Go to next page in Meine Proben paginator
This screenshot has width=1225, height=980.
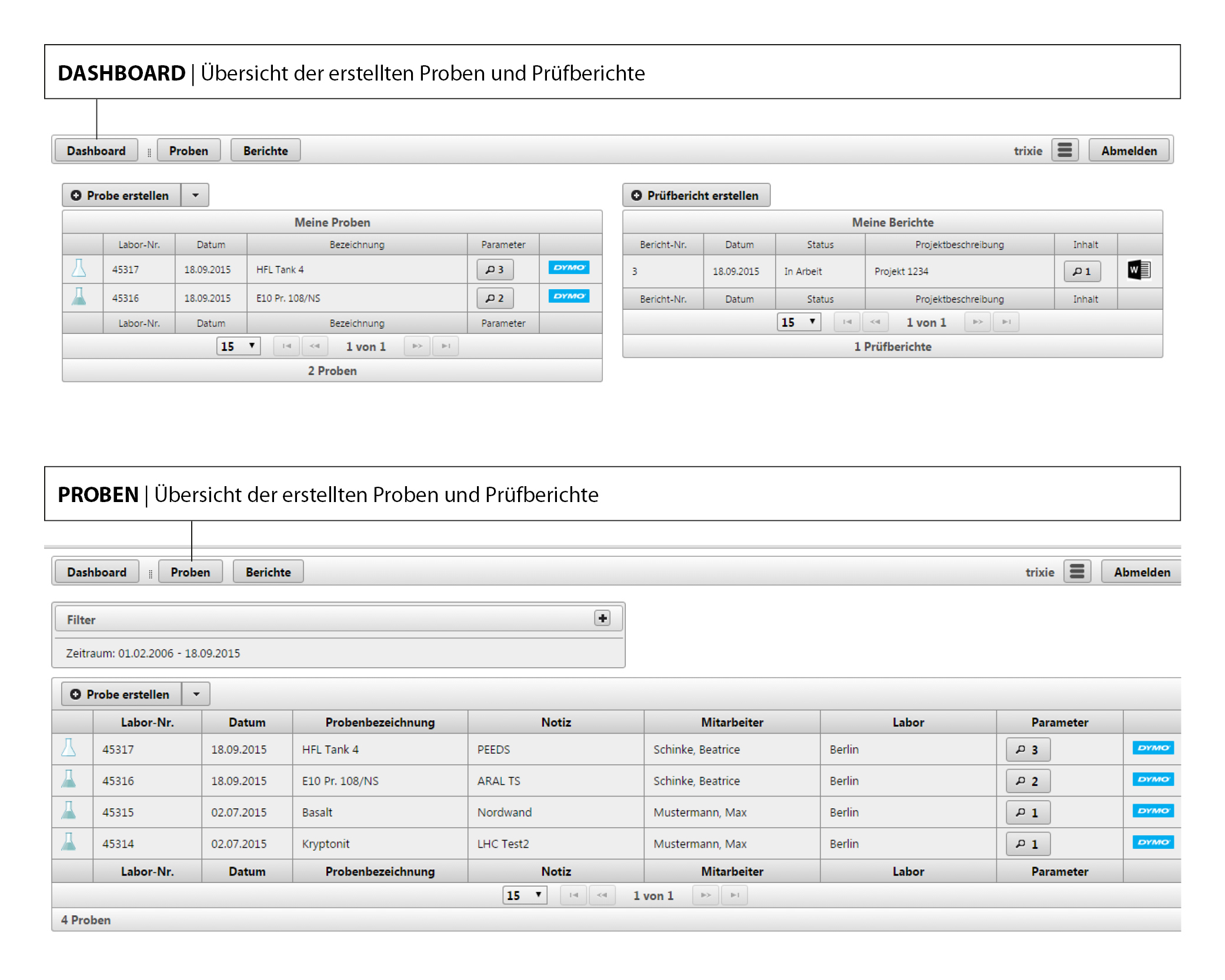(x=417, y=346)
